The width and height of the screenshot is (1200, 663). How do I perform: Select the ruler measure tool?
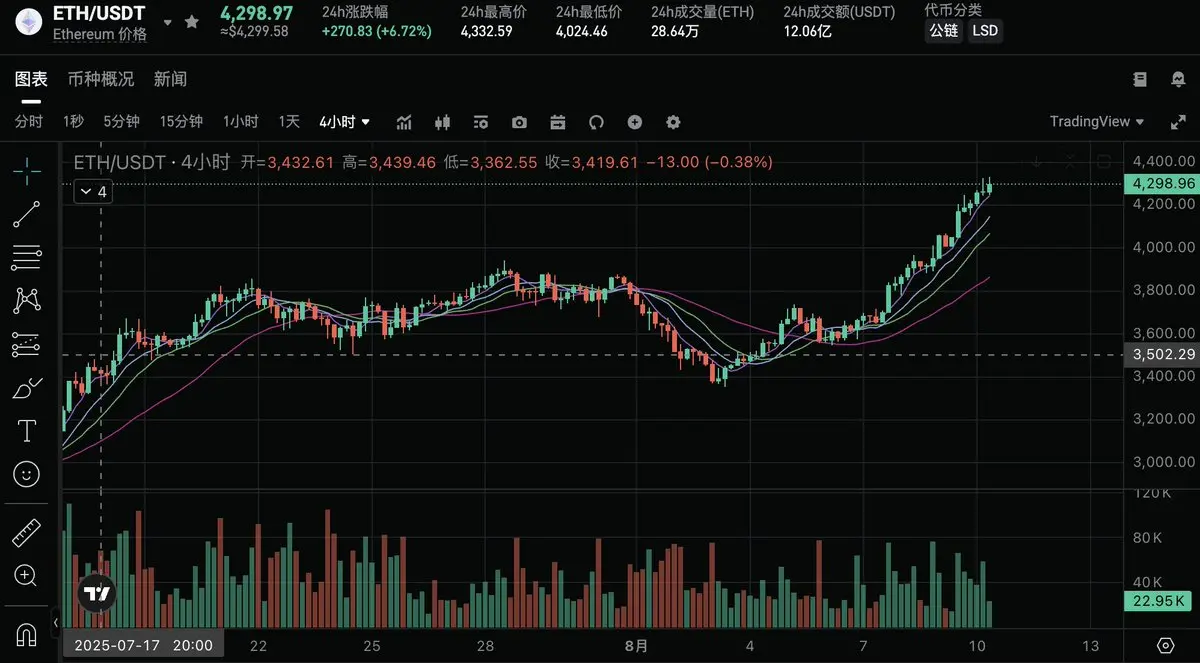[27, 532]
